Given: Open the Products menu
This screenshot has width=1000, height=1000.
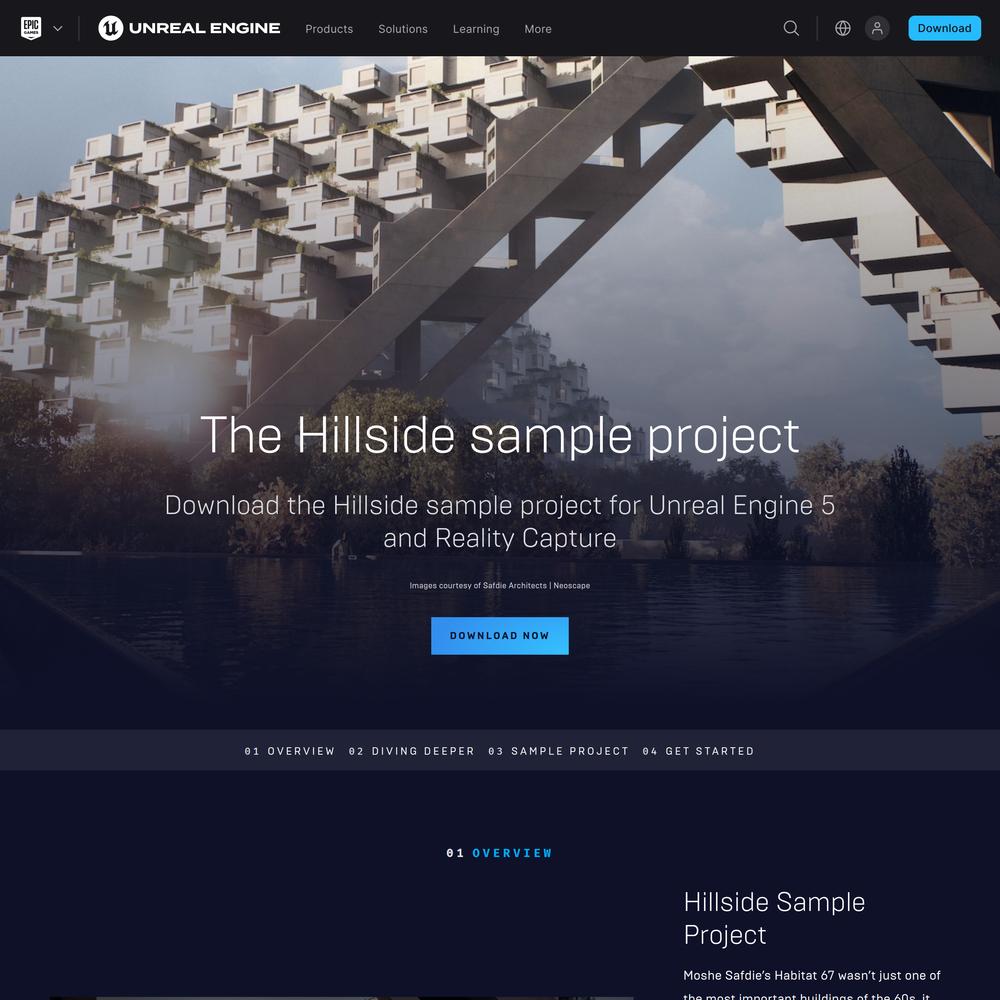Looking at the screenshot, I should [329, 29].
